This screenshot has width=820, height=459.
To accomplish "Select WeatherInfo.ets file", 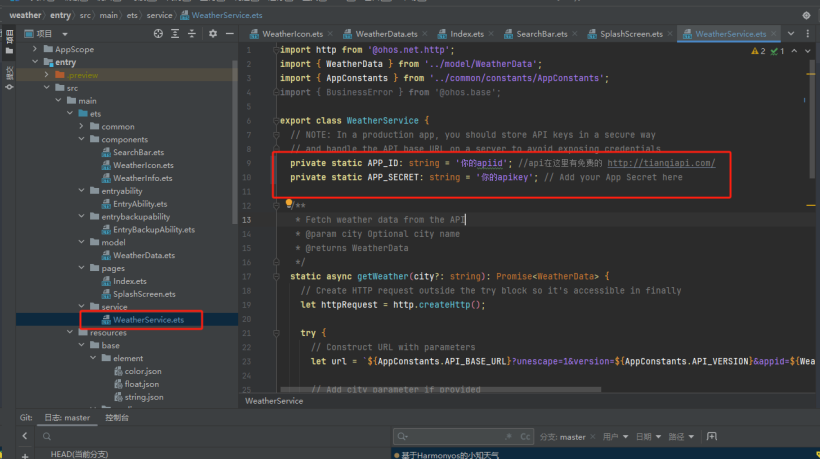I will tap(142, 178).
